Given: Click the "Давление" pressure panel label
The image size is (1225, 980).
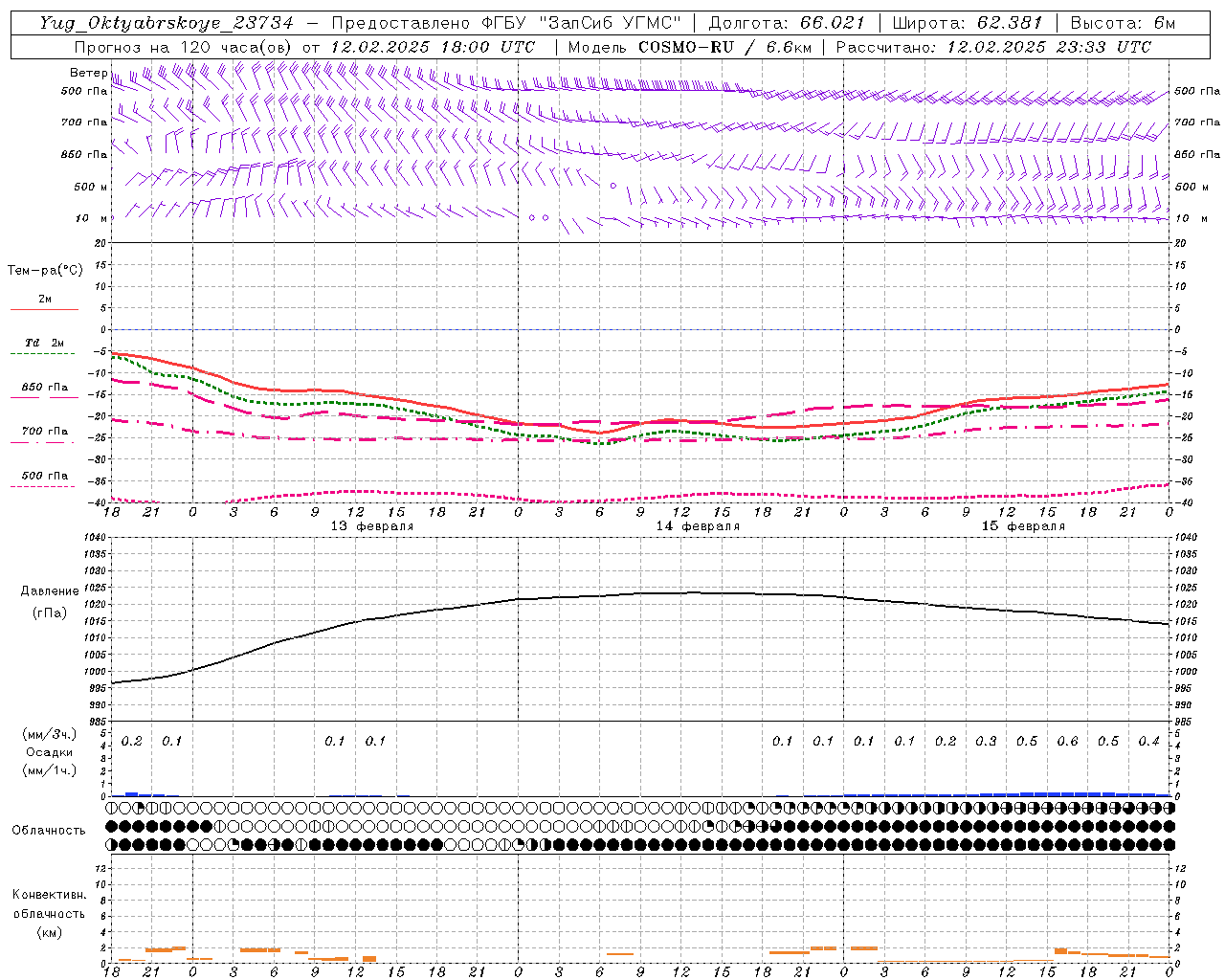Looking at the screenshot, I should (x=50, y=591).
